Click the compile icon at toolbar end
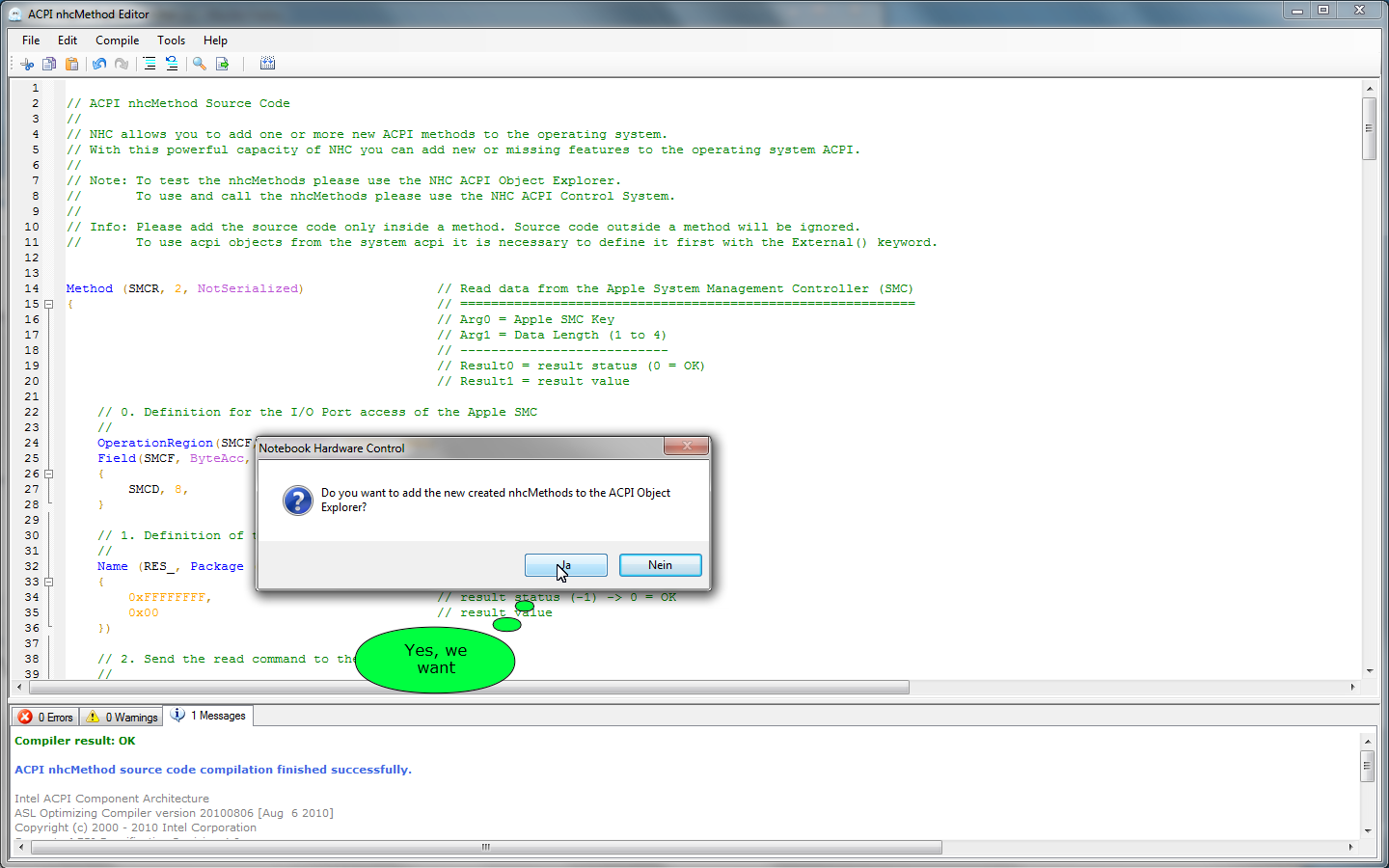The height and width of the screenshot is (868, 1389). coord(267,64)
